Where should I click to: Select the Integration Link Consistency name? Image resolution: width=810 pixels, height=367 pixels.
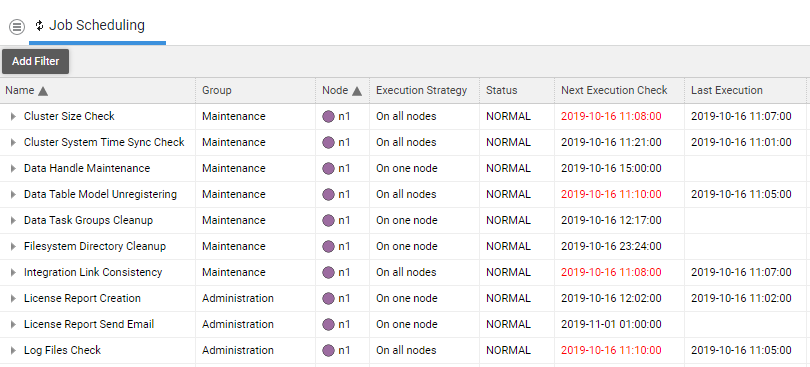click(93, 272)
